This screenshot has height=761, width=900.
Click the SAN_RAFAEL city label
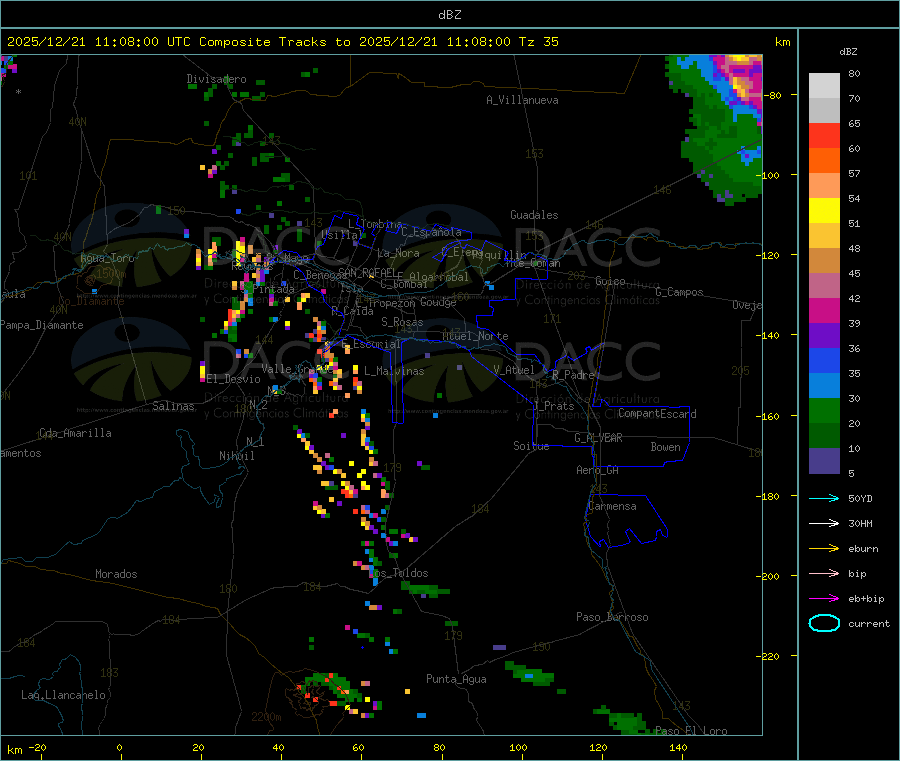[367, 272]
